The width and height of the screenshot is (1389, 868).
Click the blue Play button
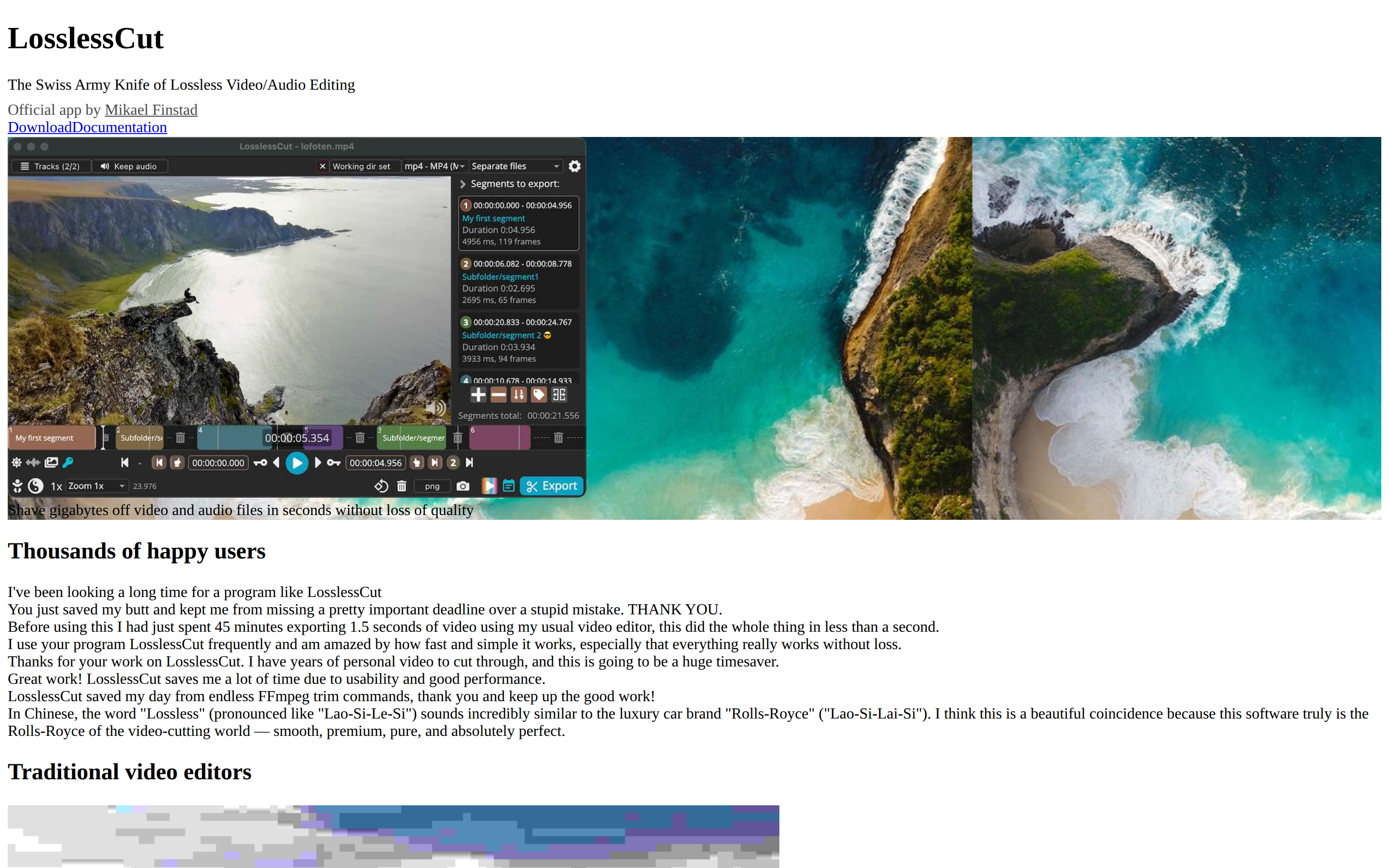click(x=297, y=463)
